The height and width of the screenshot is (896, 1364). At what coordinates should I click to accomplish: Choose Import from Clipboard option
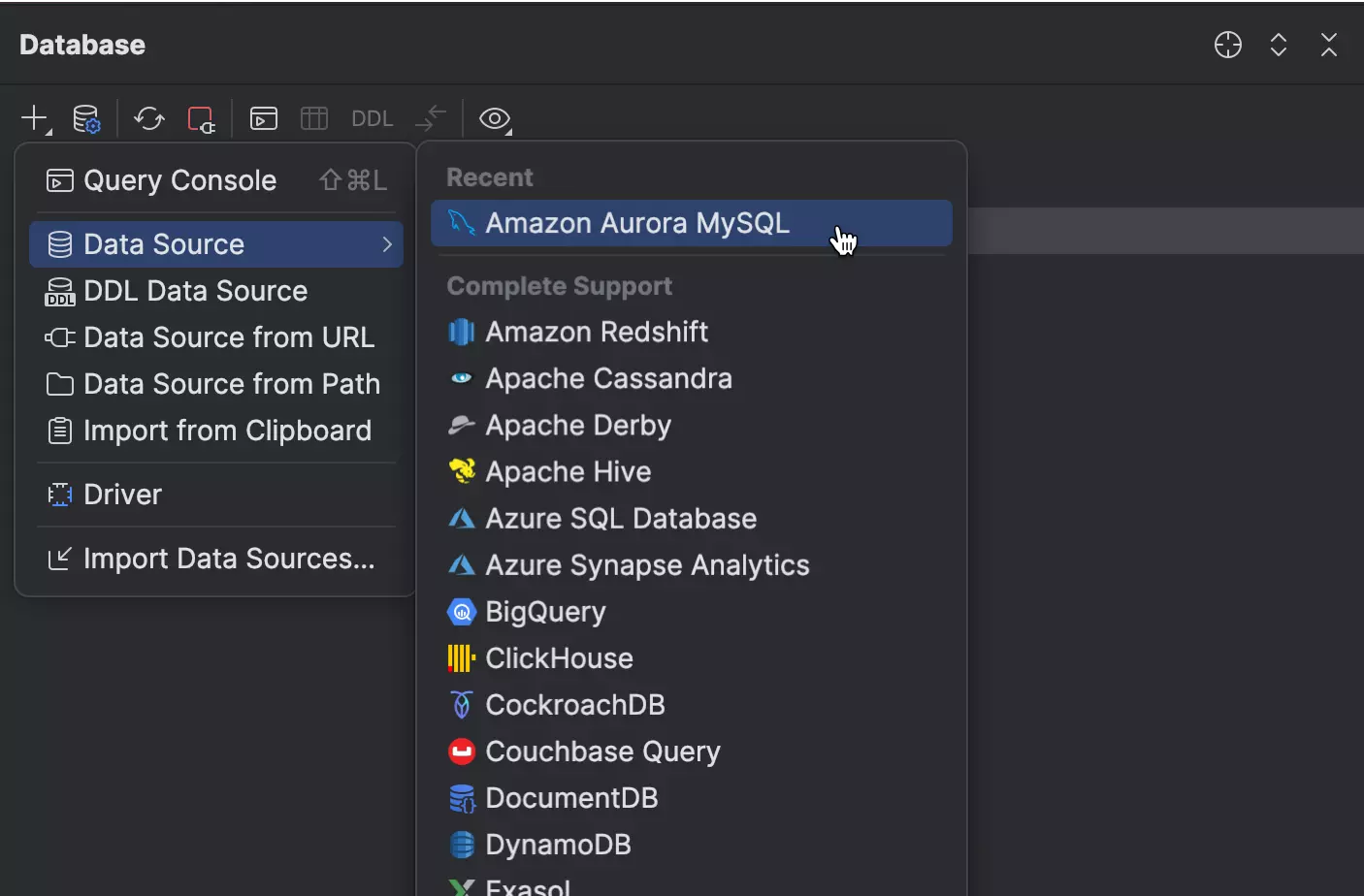(x=227, y=431)
